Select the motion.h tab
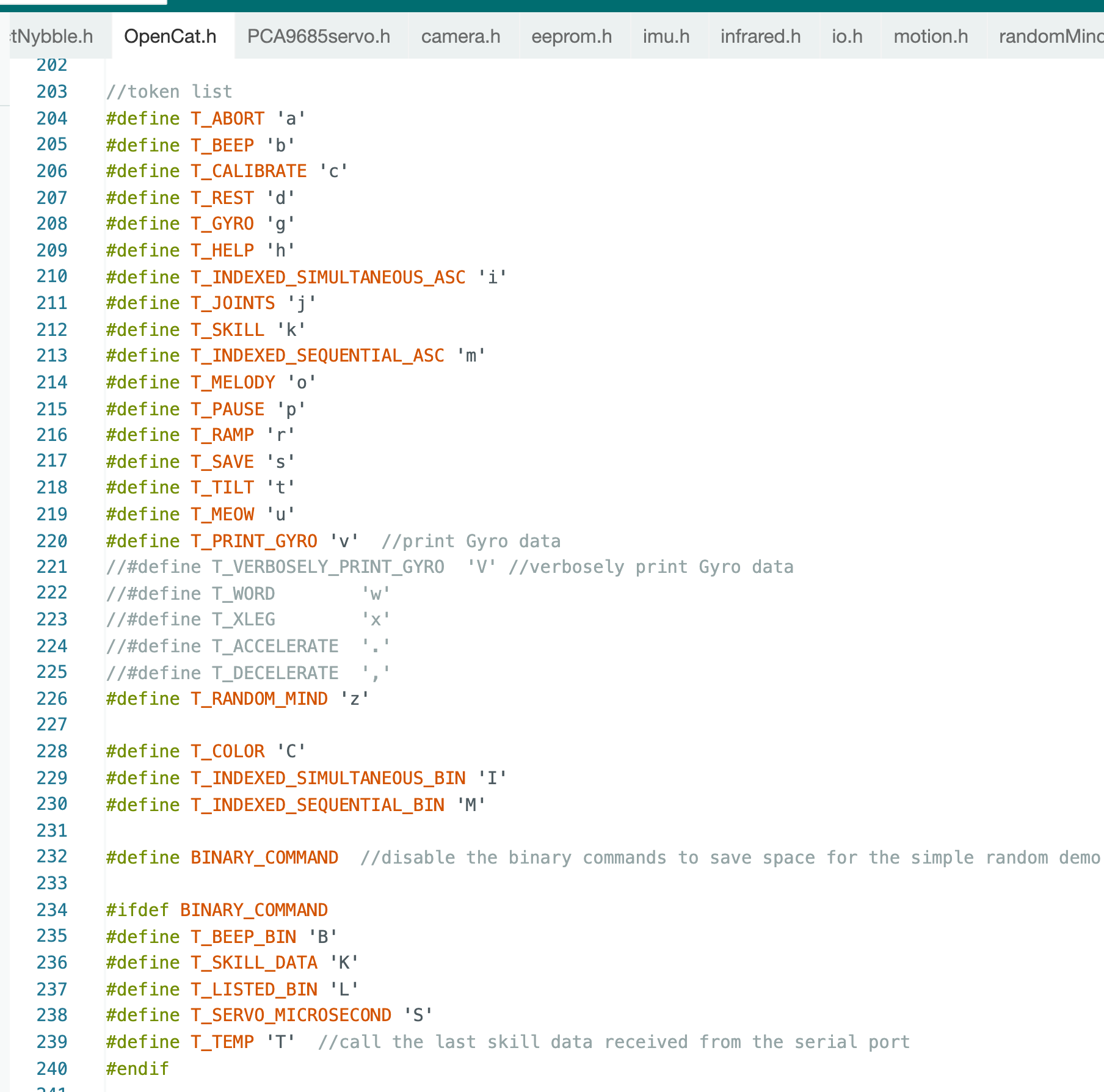This screenshot has height=1092, width=1104. click(x=931, y=37)
